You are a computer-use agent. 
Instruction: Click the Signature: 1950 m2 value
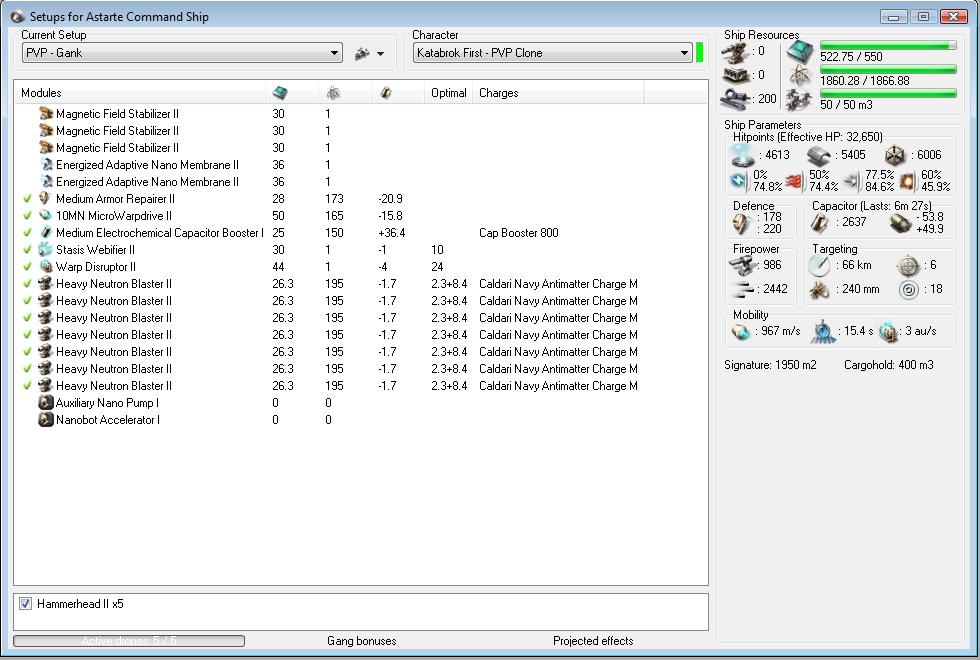click(x=770, y=365)
